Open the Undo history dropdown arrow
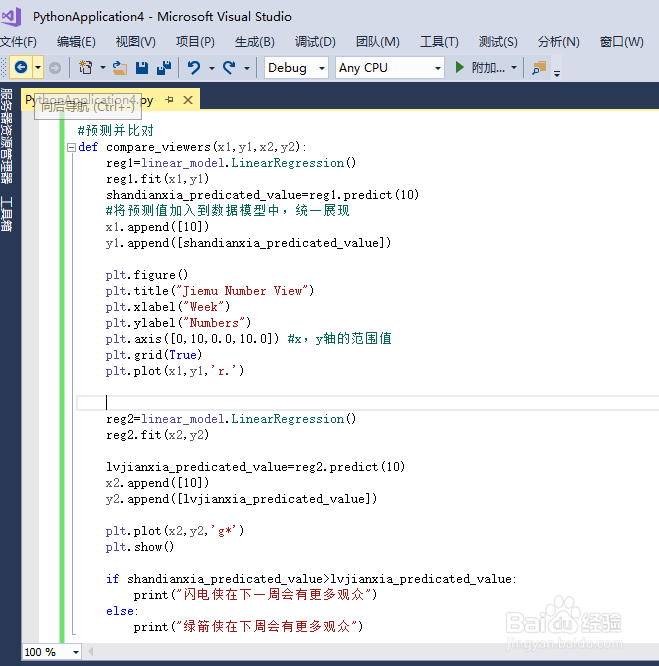The image size is (659, 666). point(211,68)
